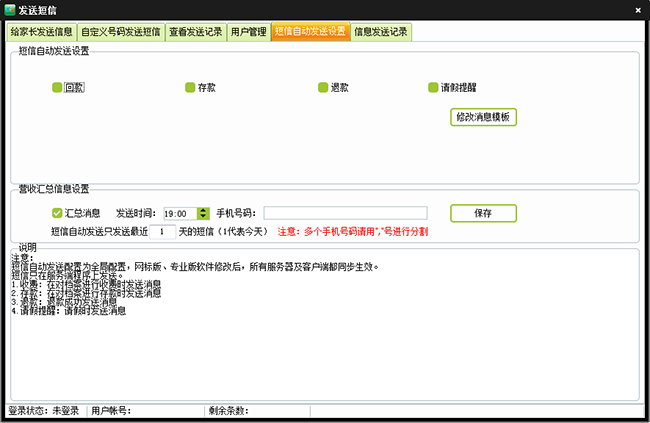
Task: Increase send time with the up arrow
Action: point(203,209)
